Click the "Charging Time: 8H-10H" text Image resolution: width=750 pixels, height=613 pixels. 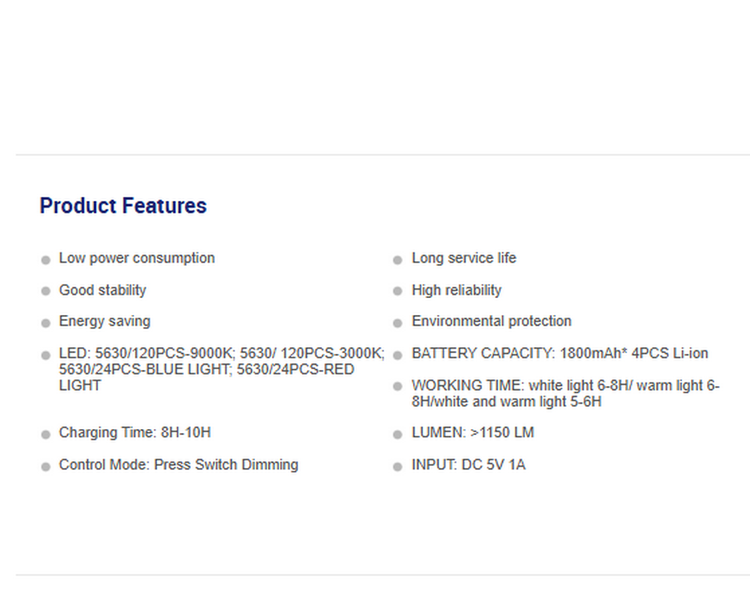(x=135, y=433)
